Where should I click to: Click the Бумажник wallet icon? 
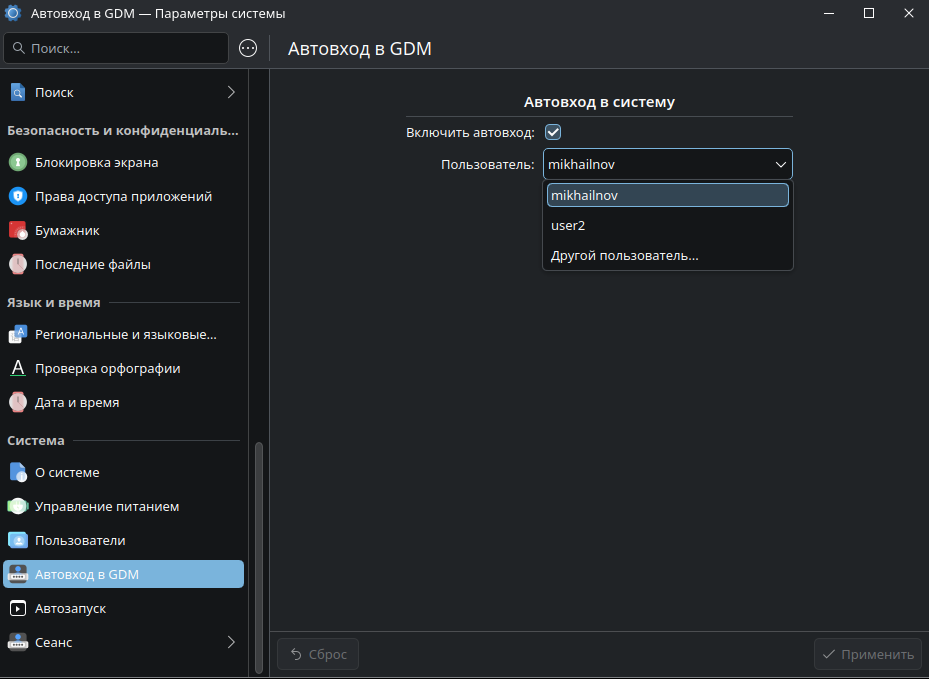tap(18, 230)
